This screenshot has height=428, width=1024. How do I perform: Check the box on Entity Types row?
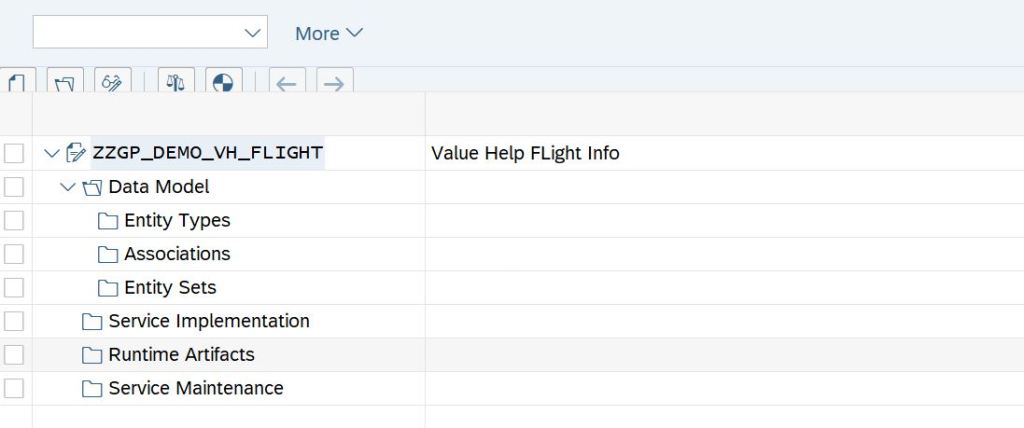(x=14, y=221)
